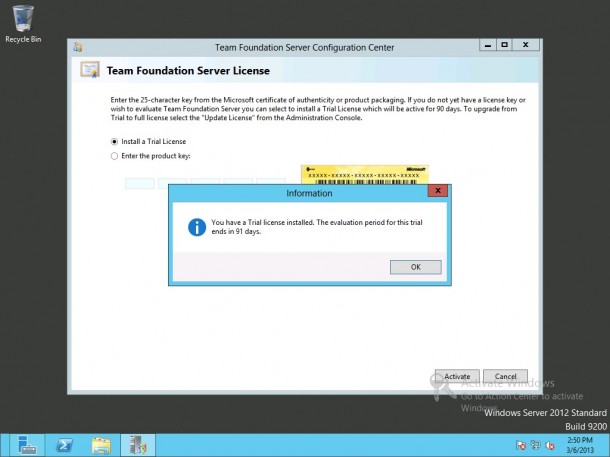Click the muted volume tray icon
Viewport: 610px width, 457px height.
coord(550,445)
